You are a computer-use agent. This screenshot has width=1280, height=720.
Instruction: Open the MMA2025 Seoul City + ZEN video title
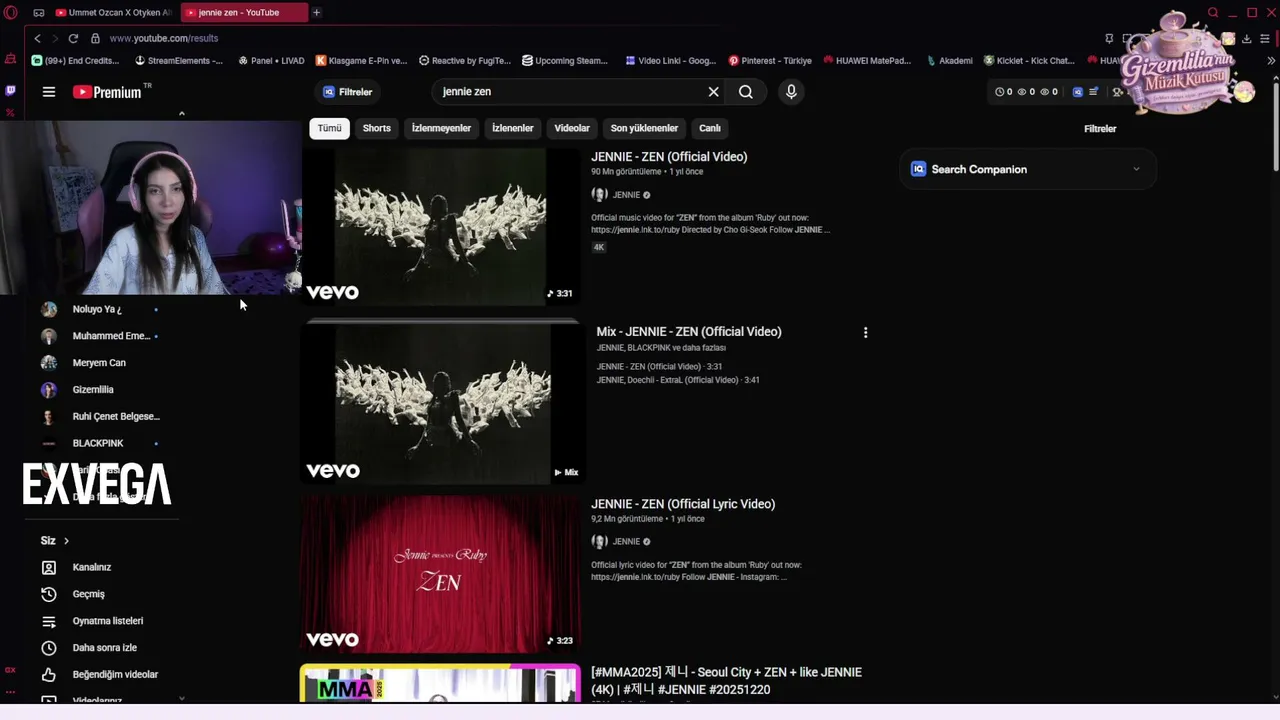pyautogui.click(x=726, y=681)
